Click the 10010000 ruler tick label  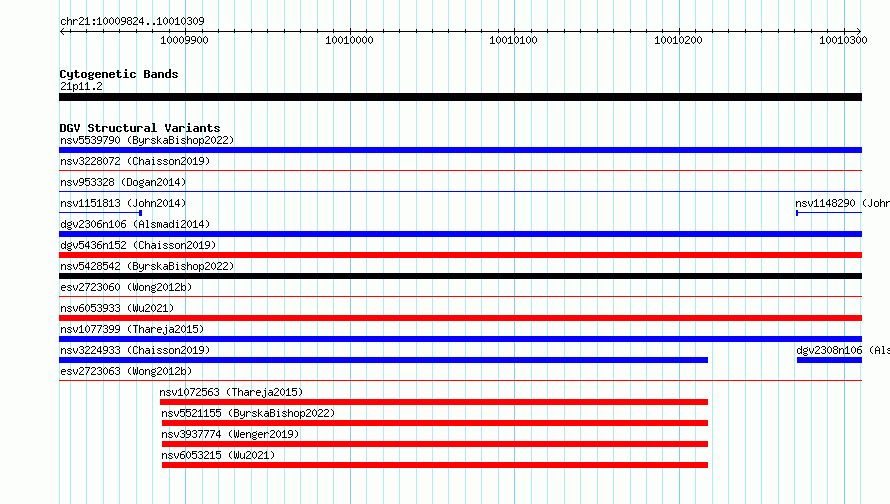pos(349,40)
